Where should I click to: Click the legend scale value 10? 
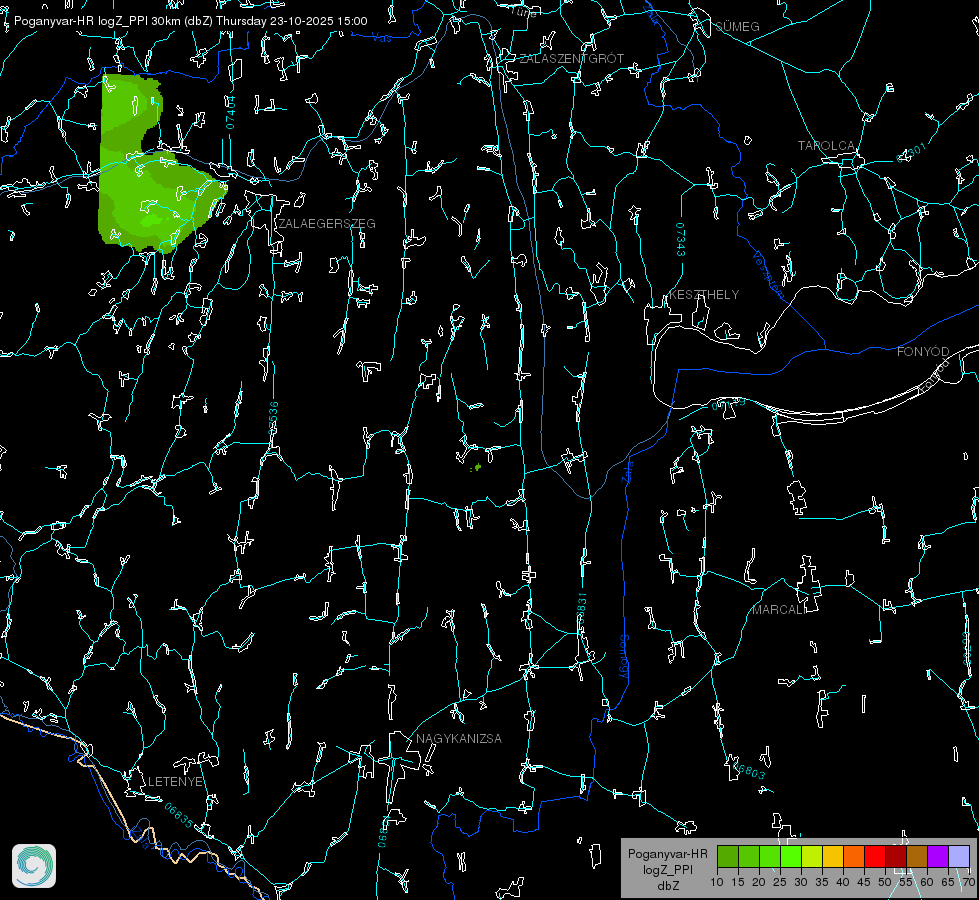click(x=717, y=882)
